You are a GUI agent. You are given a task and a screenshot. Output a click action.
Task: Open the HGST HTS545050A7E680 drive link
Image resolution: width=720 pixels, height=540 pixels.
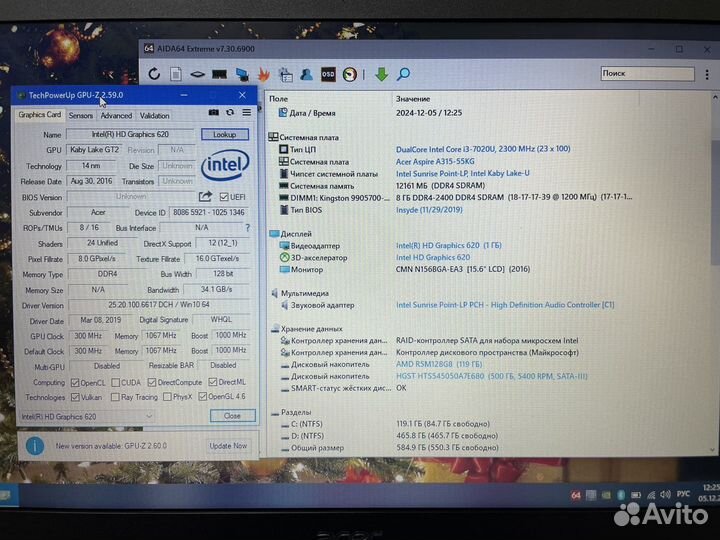click(x=492, y=376)
